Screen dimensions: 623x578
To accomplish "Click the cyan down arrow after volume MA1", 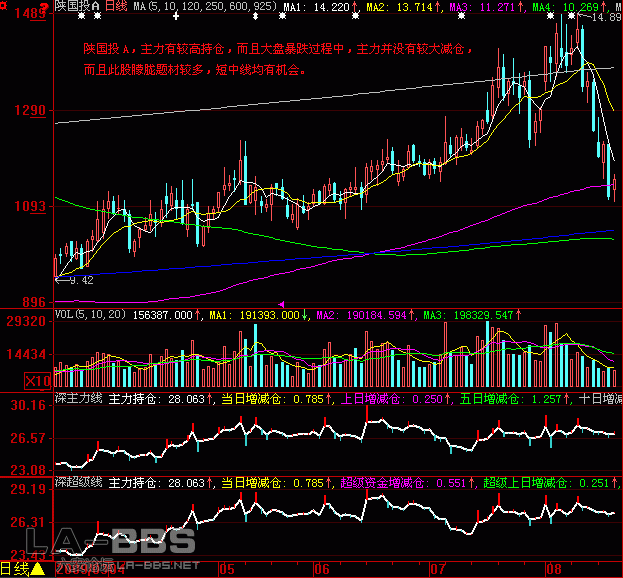I will click(305, 315).
